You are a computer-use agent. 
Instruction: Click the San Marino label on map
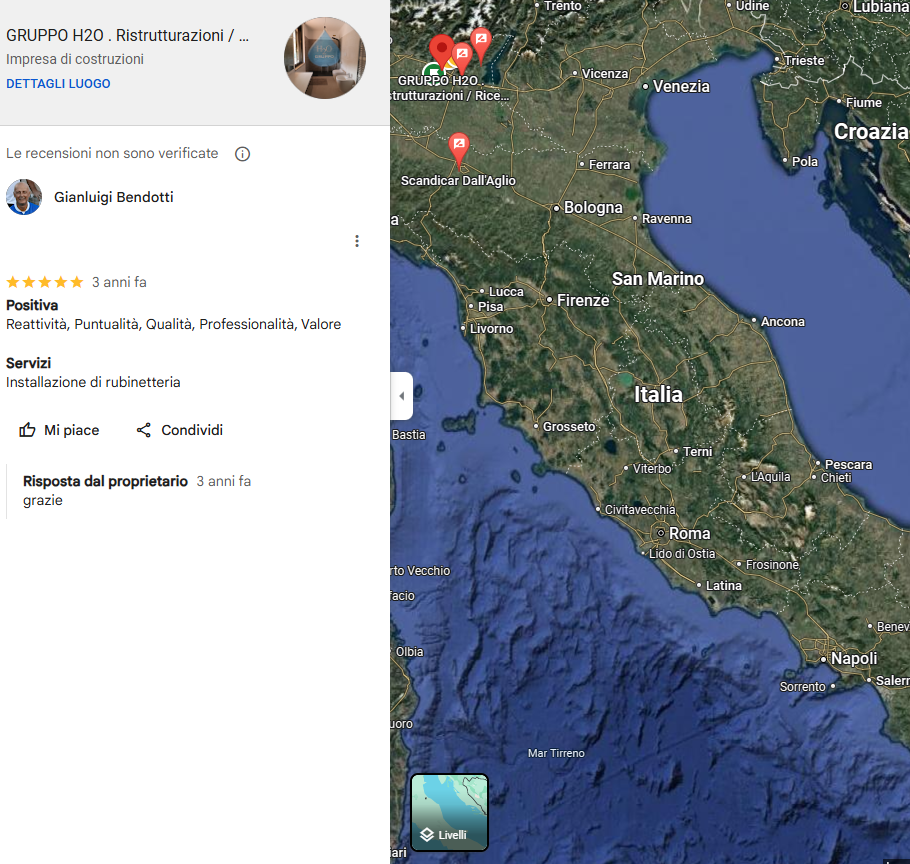(x=658, y=279)
